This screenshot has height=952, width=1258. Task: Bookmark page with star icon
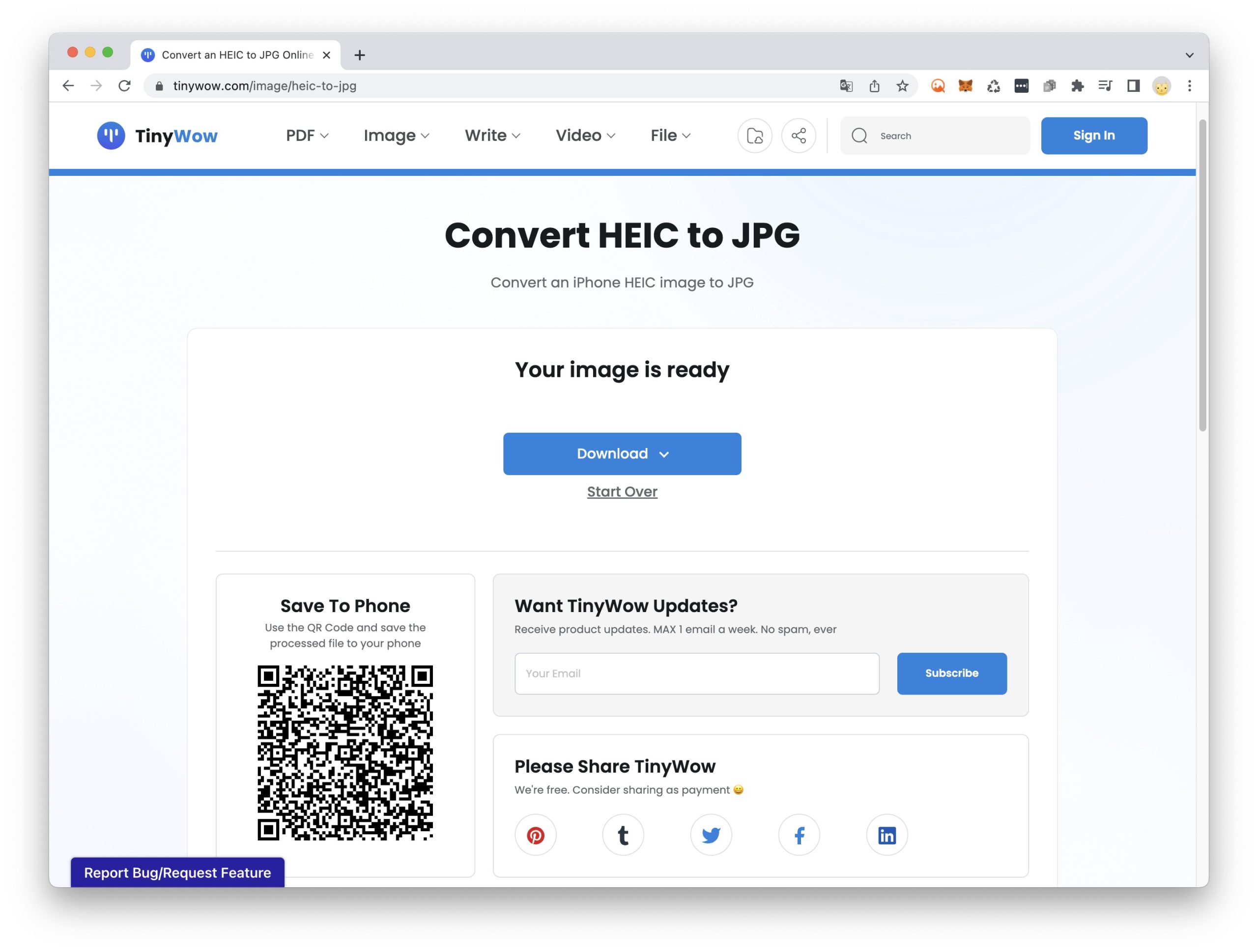click(x=903, y=86)
